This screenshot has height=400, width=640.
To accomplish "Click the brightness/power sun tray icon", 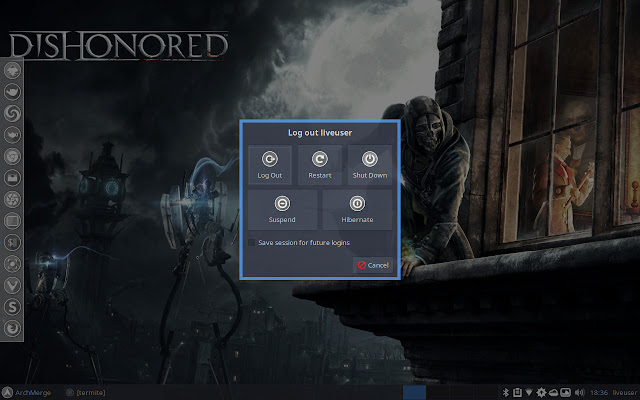I will (x=541, y=392).
